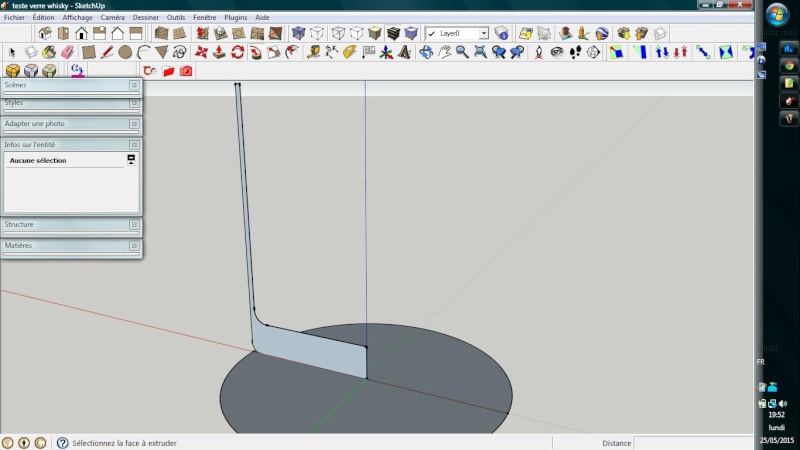Select the 3D Text tool
Screen dimensions: 800x450
[405, 52]
